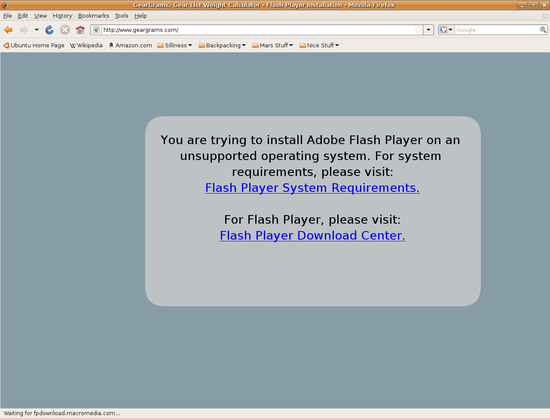Expand the Nice Stuff bookmarks folder
This screenshot has width=550, height=419.
[x=319, y=45]
